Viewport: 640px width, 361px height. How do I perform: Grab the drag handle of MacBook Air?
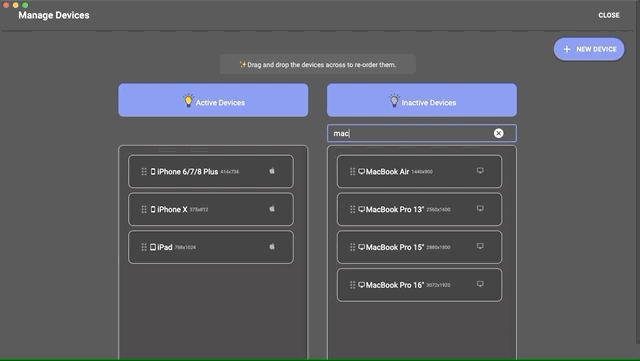click(x=352, y=172)
